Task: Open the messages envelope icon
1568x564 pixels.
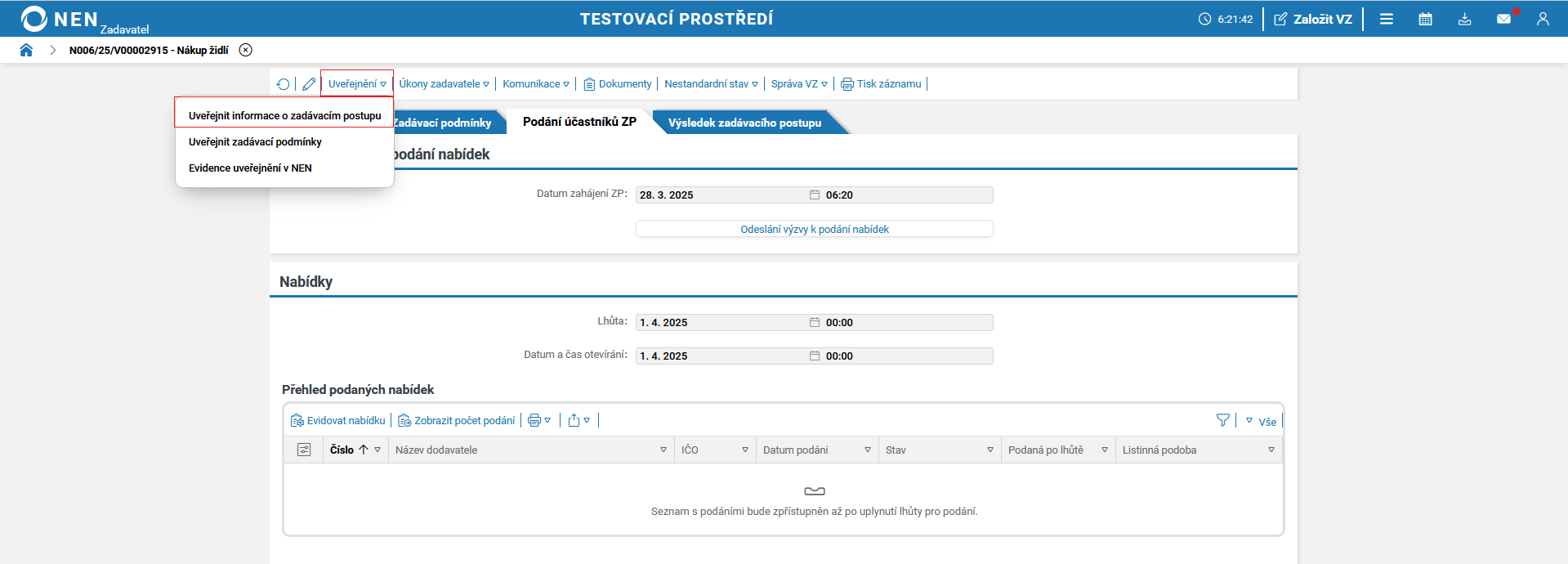Action: 1503,19
